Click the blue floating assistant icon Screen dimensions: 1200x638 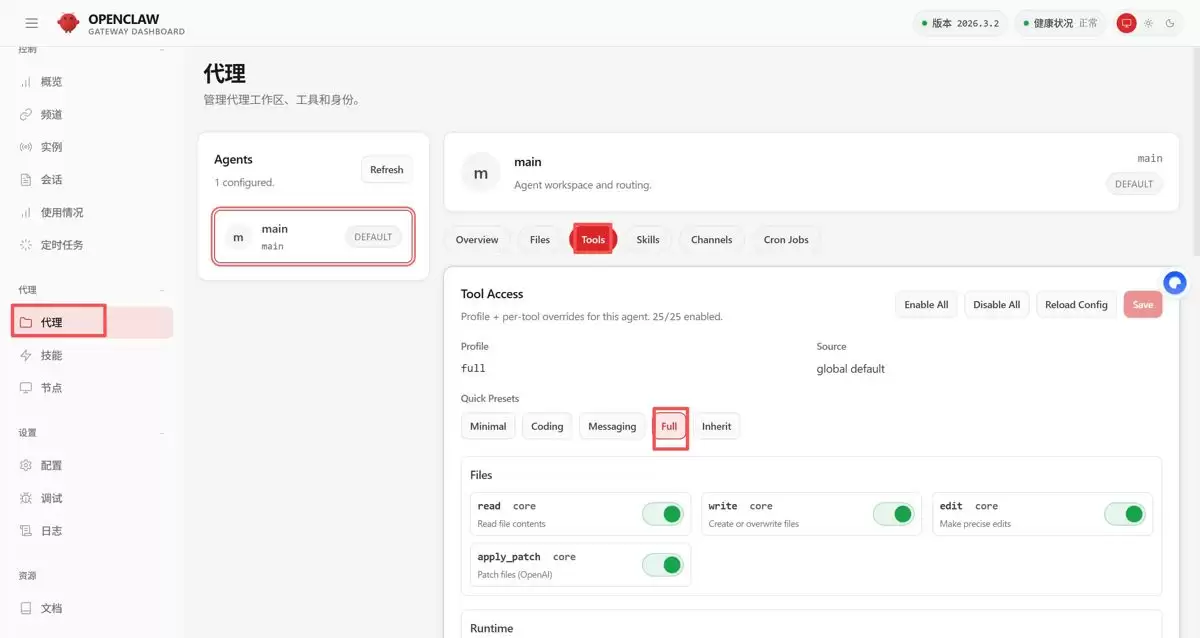click(1175, 282)
